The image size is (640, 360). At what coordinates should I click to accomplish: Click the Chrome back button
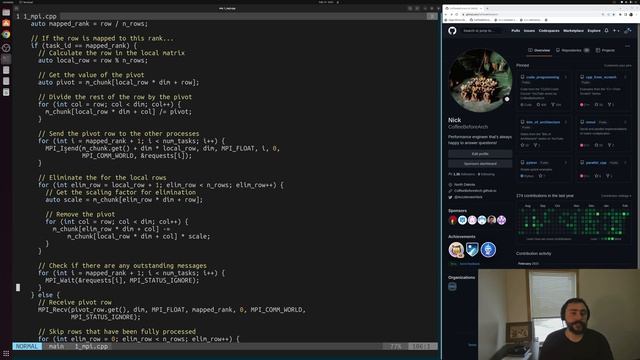[x=447, y=14]
